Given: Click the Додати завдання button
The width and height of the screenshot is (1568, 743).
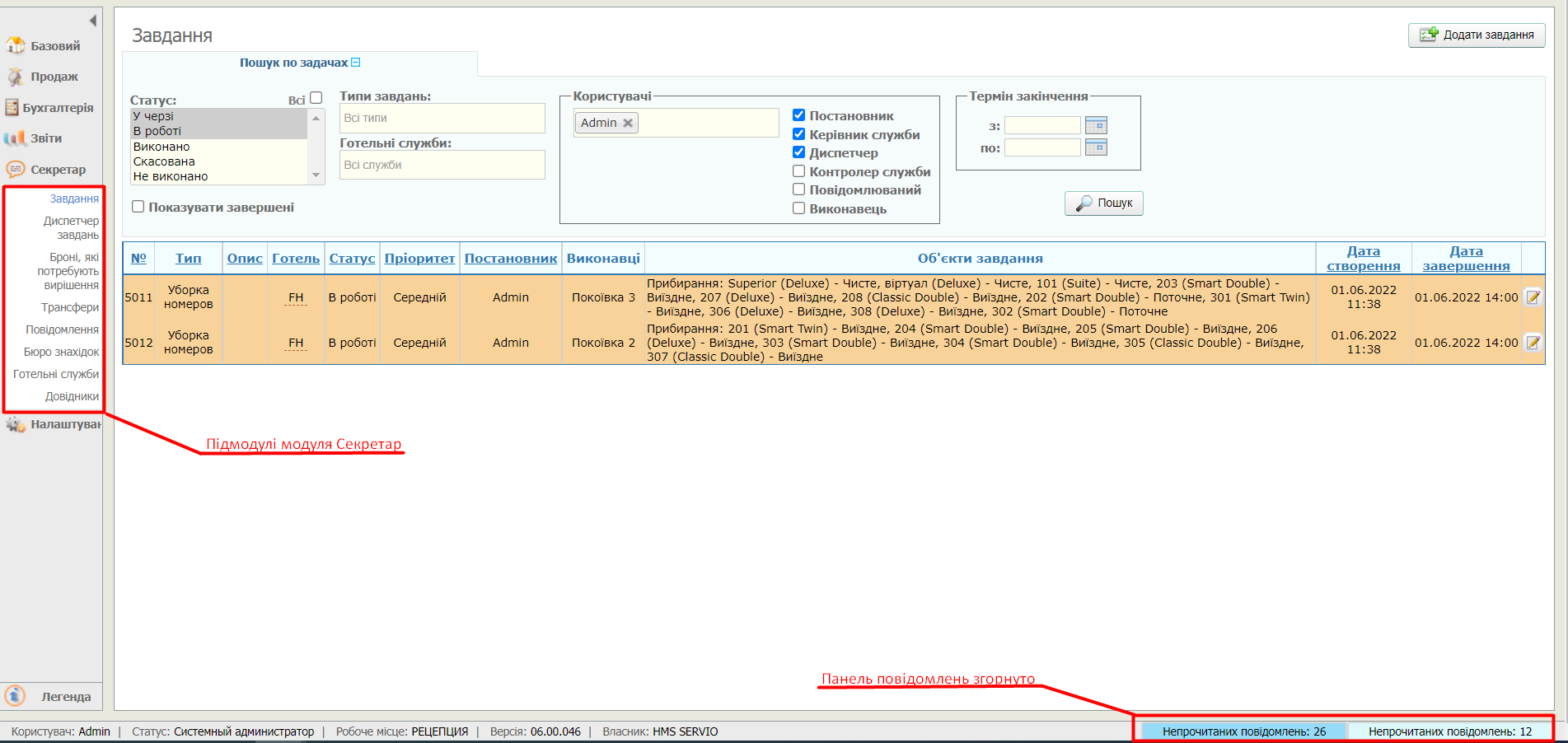Looking at the screenshot, I should pos(1477,35).
